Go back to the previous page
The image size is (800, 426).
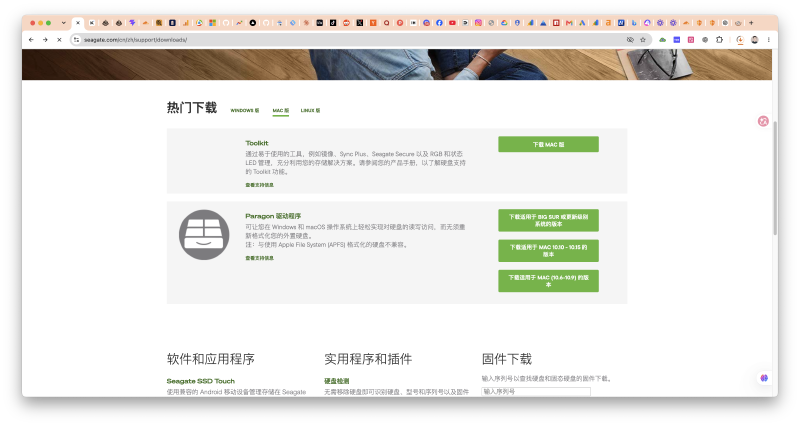coord(31,39)
